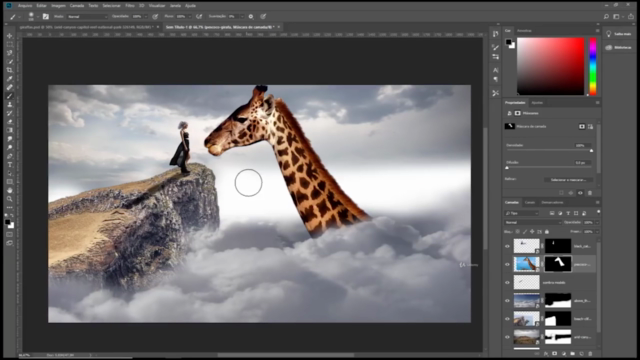Select the Type tool
640x360 pixels.
10,164
